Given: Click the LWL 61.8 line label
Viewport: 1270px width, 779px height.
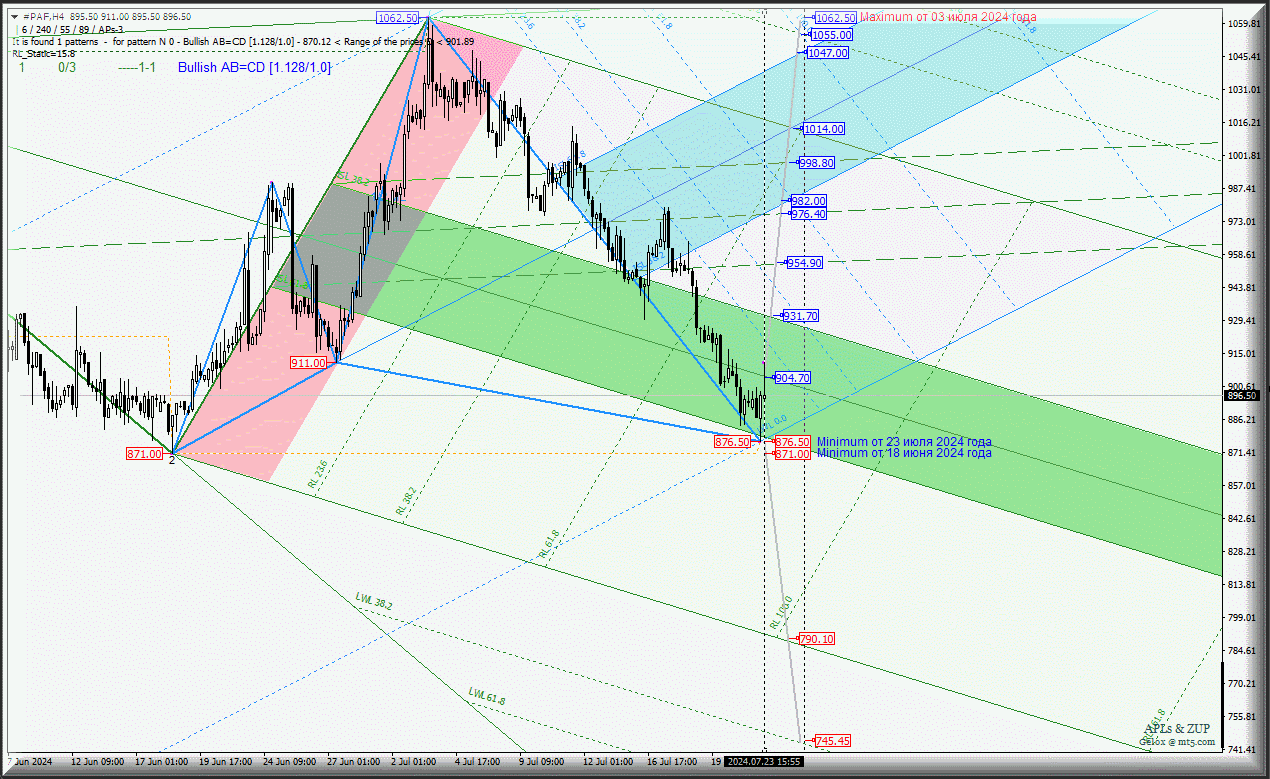Looking at the screenshot, I should (487, 695).
